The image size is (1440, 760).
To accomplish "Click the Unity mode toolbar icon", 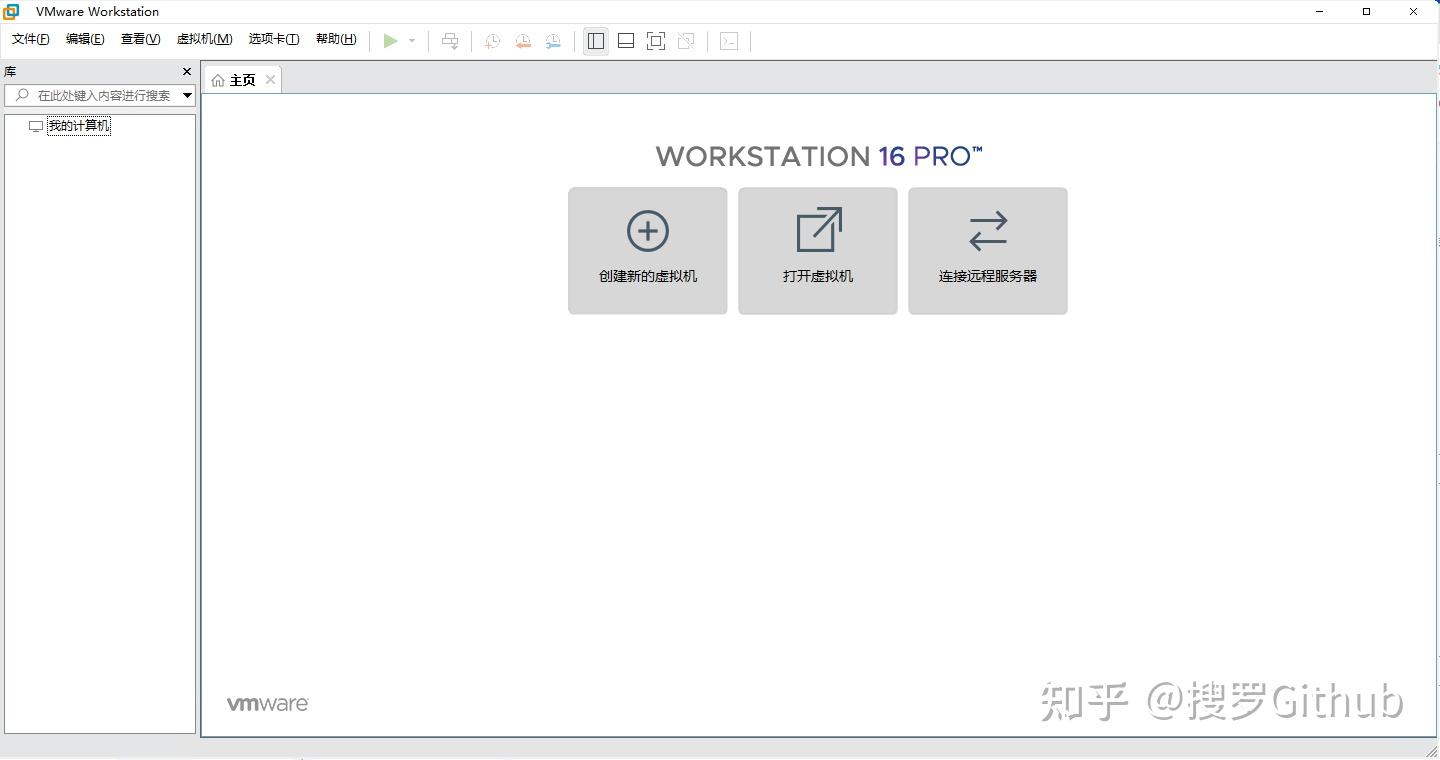I will (x=686, y=41).
